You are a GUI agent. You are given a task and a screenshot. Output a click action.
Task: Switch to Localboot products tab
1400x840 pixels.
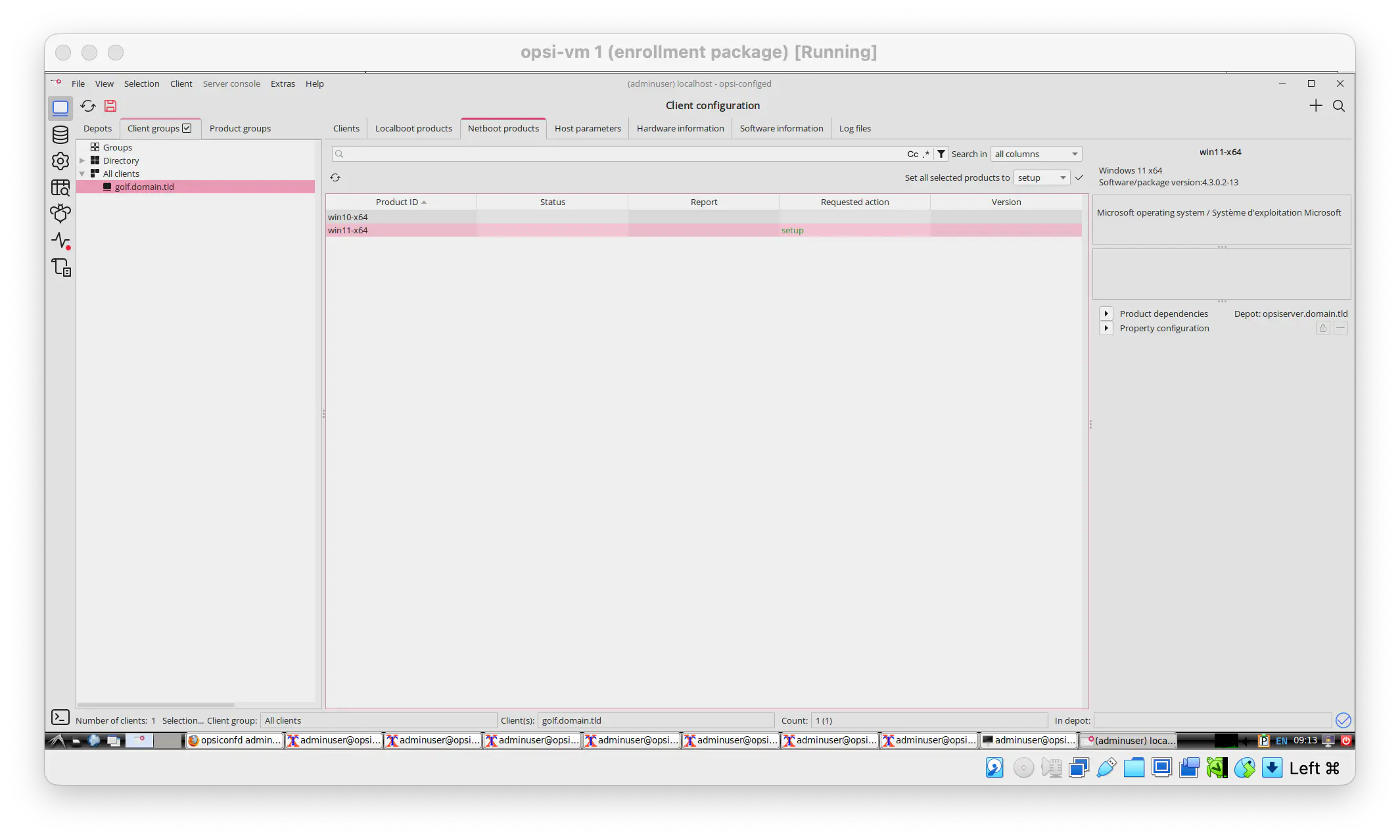413,128
